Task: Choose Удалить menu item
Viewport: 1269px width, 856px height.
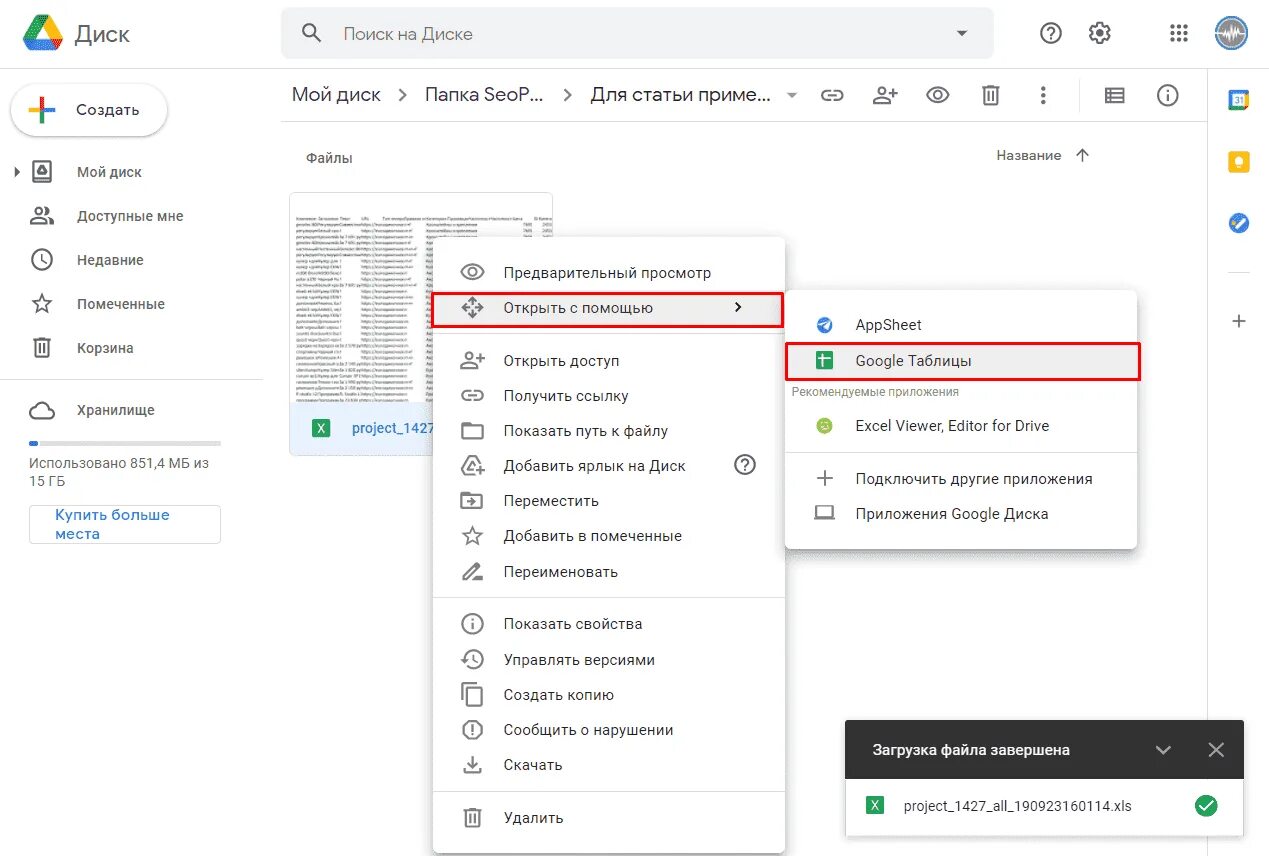Action: (x=609, y=818)
